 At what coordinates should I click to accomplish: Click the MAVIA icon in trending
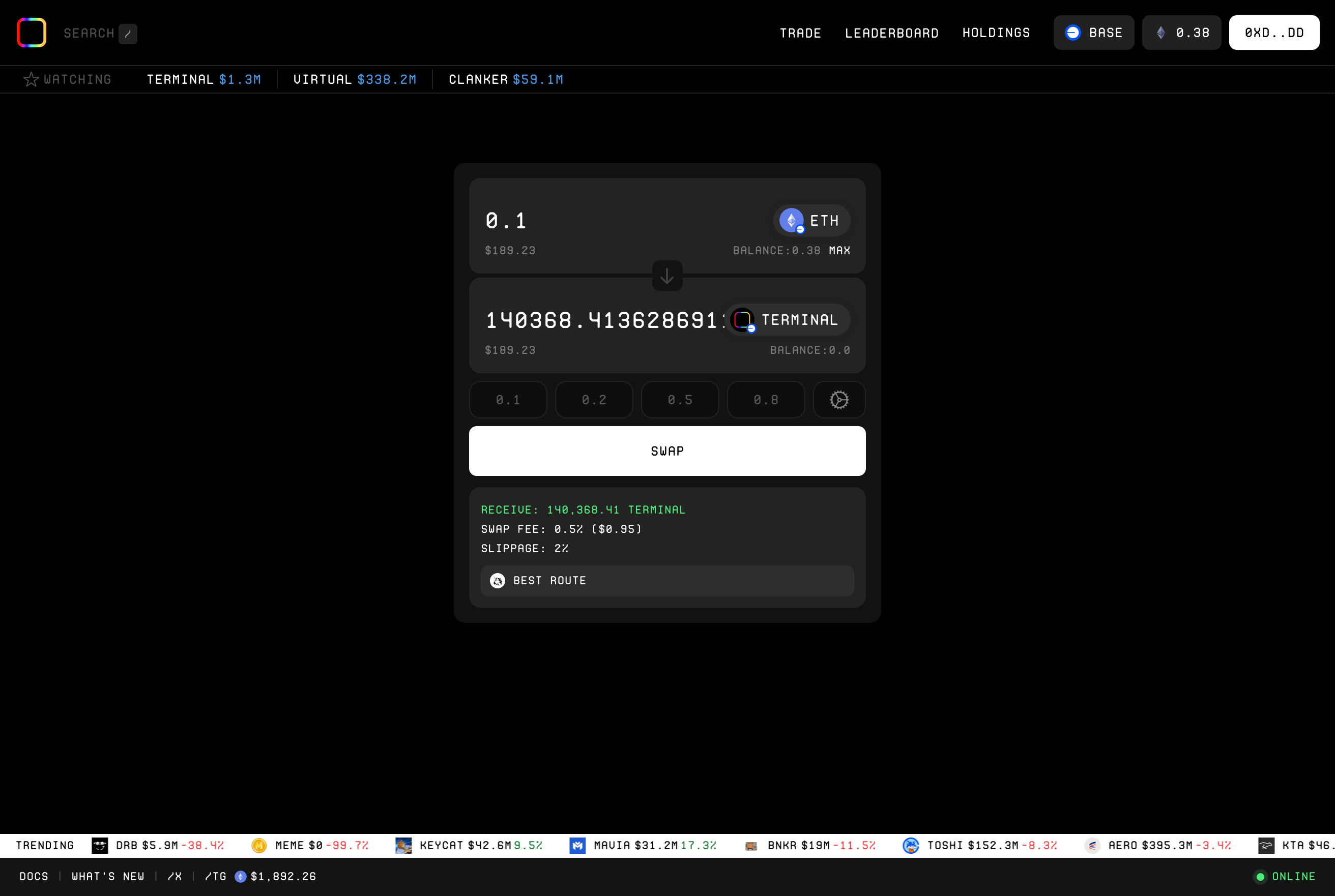(x=577, y=846)
